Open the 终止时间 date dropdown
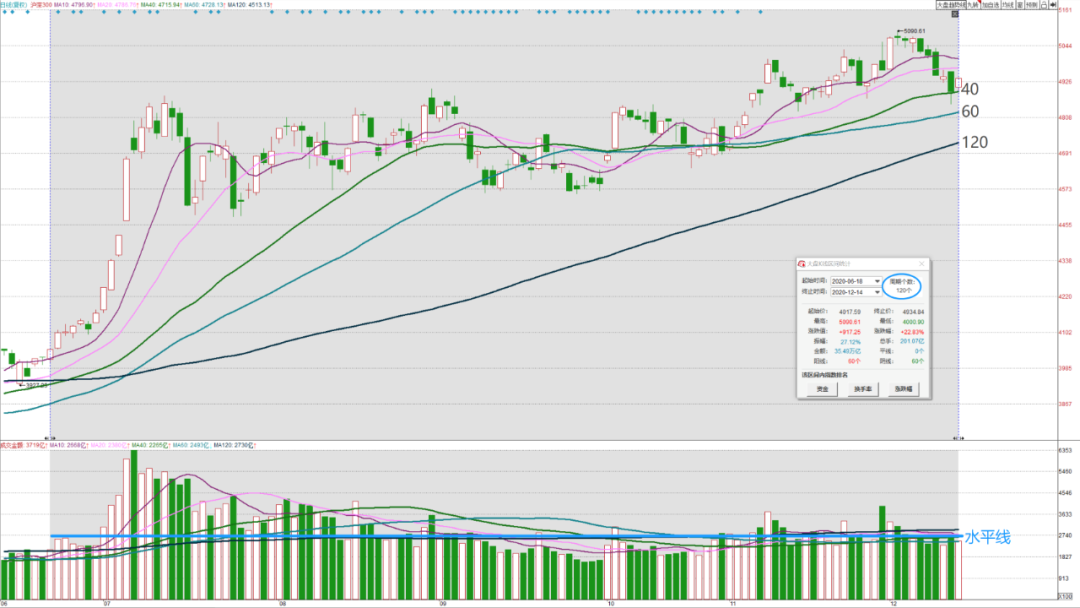This screenshot has height=608, width=1080. [x=877, y=292]
